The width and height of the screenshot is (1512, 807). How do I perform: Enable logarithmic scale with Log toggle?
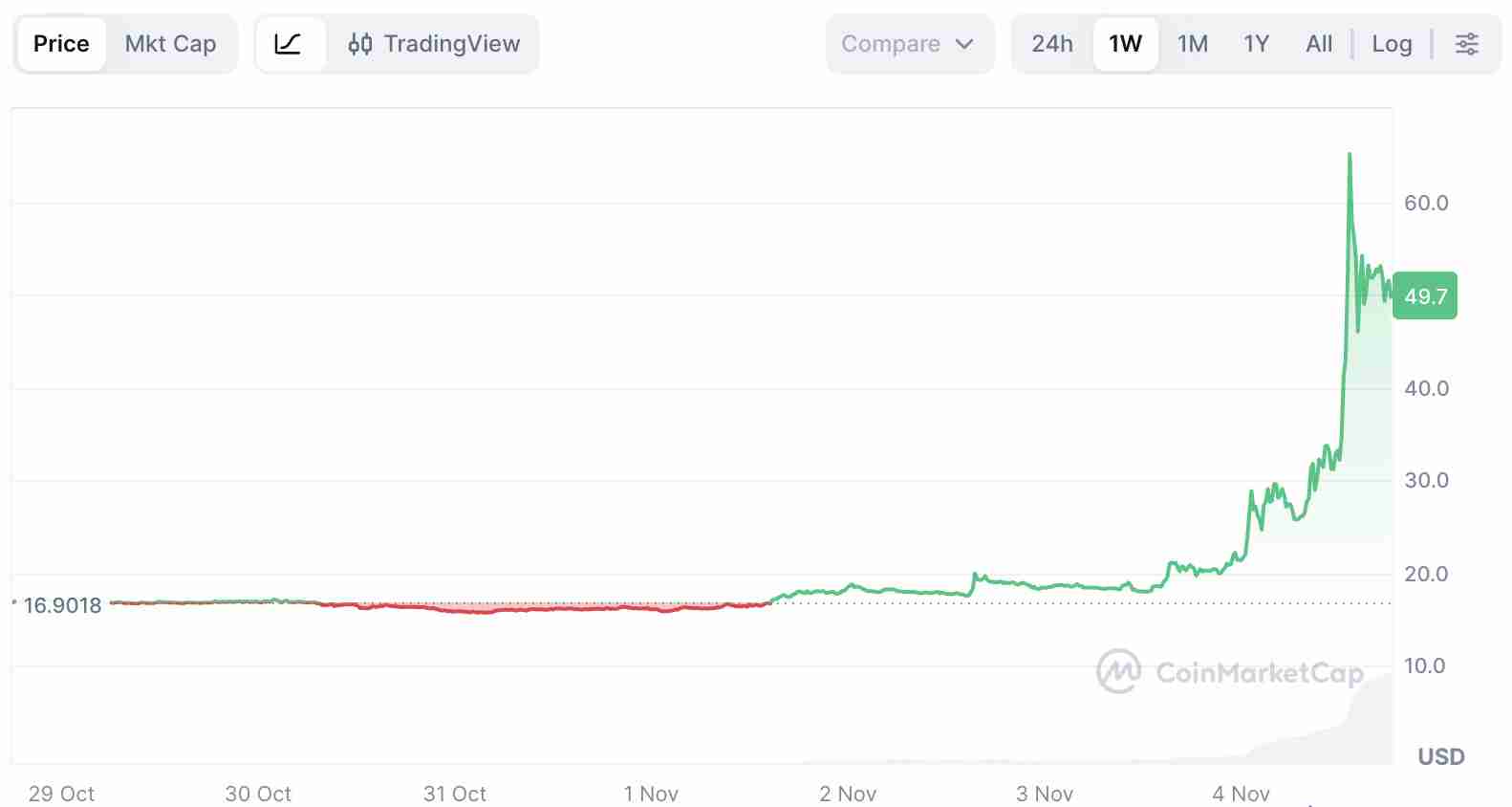pos(1392,44)
